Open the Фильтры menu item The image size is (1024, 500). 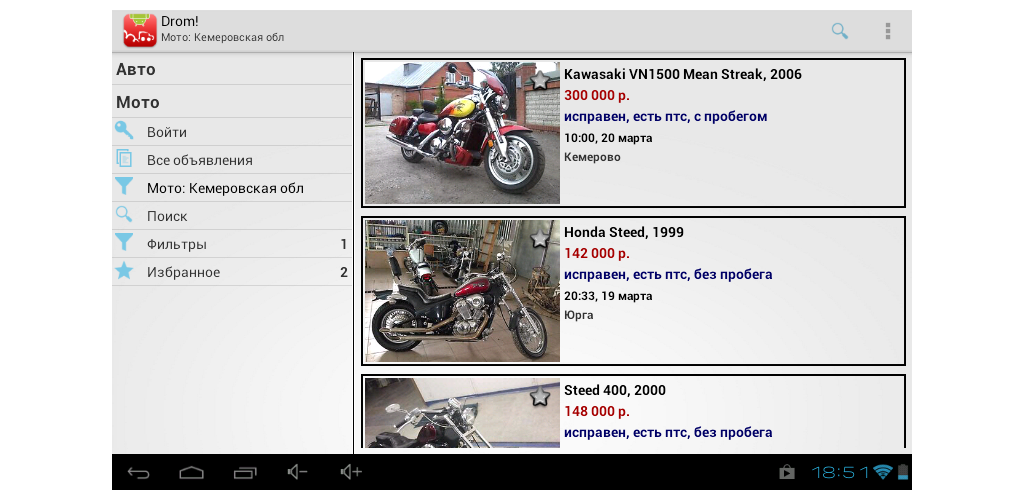pos(232,244)
